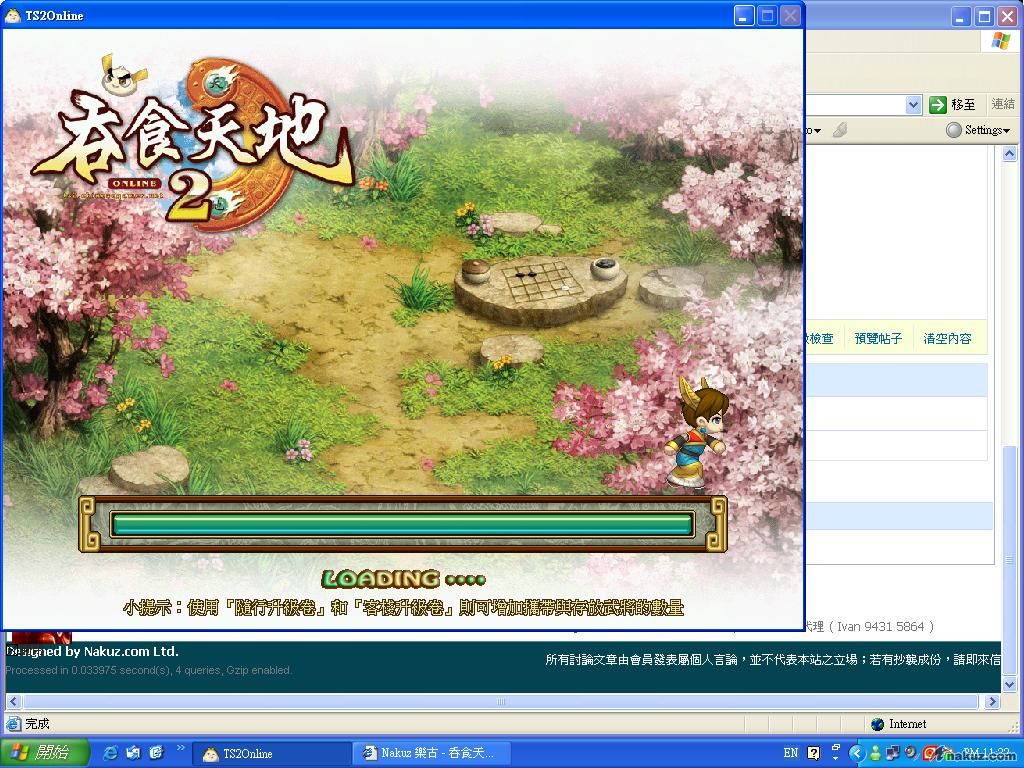Click the page icon beside 完成 in the status bar
Screen dimensions: 1024x768
click(x=13, y=724)
